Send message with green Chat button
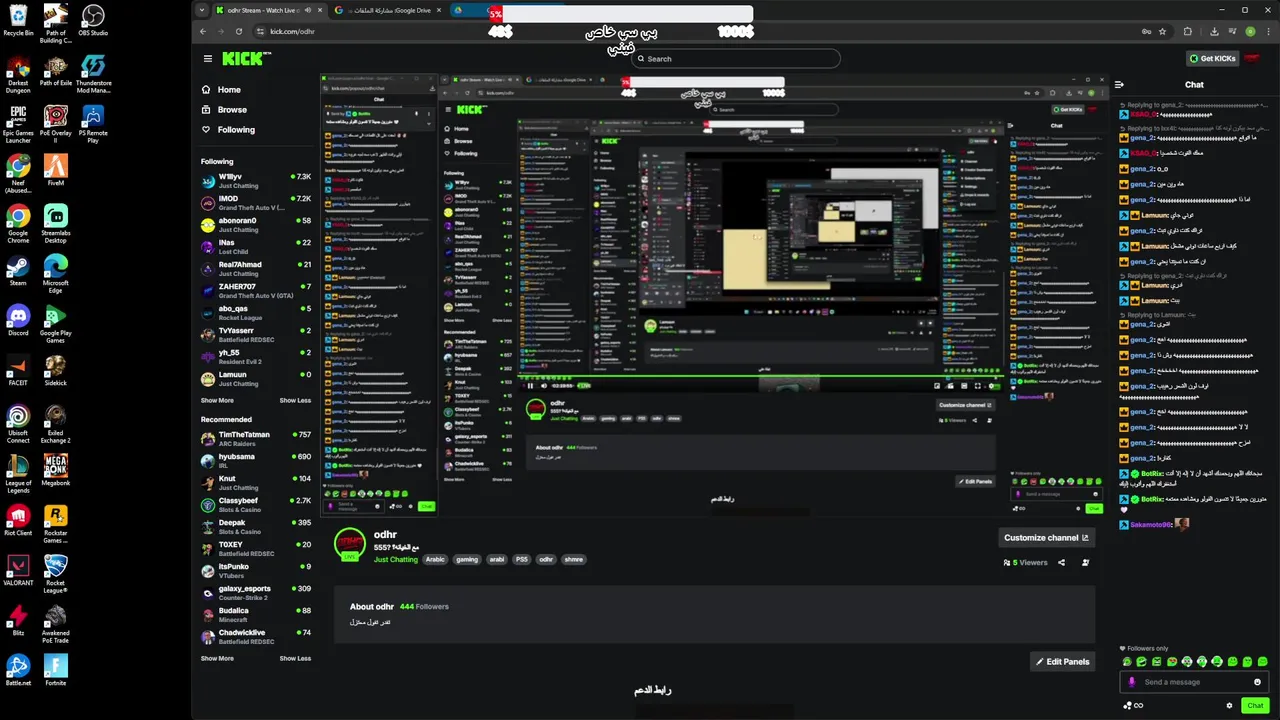Viewport: 1280px width, 720px height. click(x=1255, y=705)
